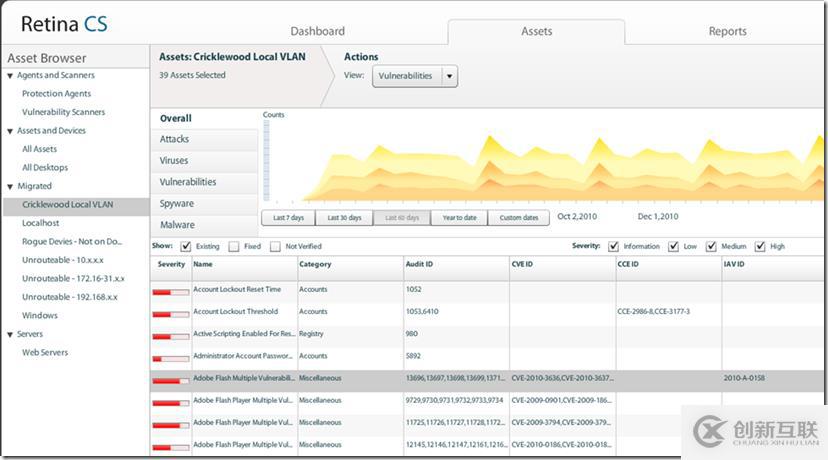Viewport: 828px width, 460px height.
Task: Set range to Last 7 days
Action: (288, 218)
